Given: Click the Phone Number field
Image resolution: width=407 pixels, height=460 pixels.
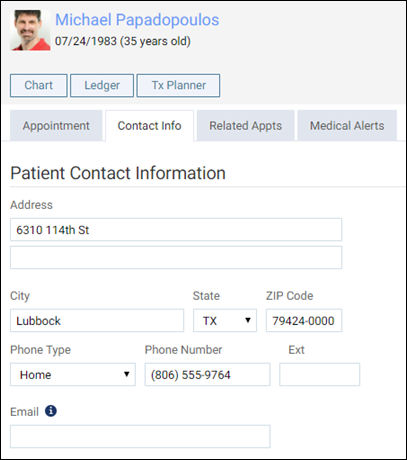Looking at the screenshot, I should [207, 375].
